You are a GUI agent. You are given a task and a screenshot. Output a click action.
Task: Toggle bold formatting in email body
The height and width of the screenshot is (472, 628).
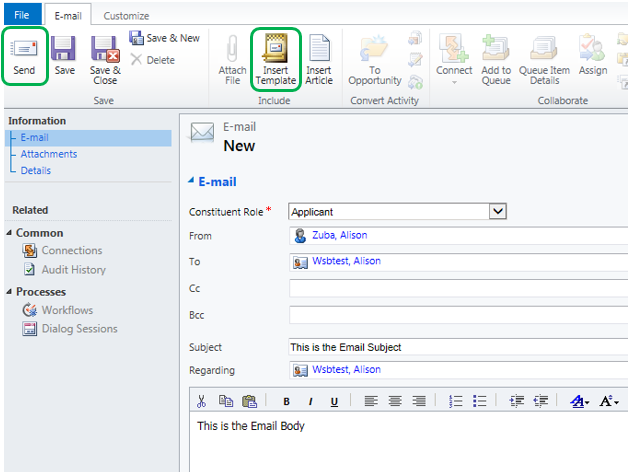pos(286,401)
